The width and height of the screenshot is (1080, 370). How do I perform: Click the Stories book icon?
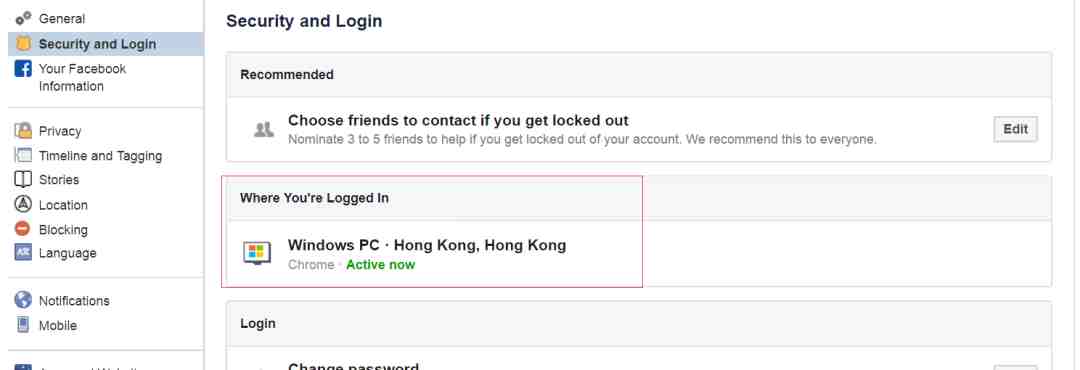(23, 179)
